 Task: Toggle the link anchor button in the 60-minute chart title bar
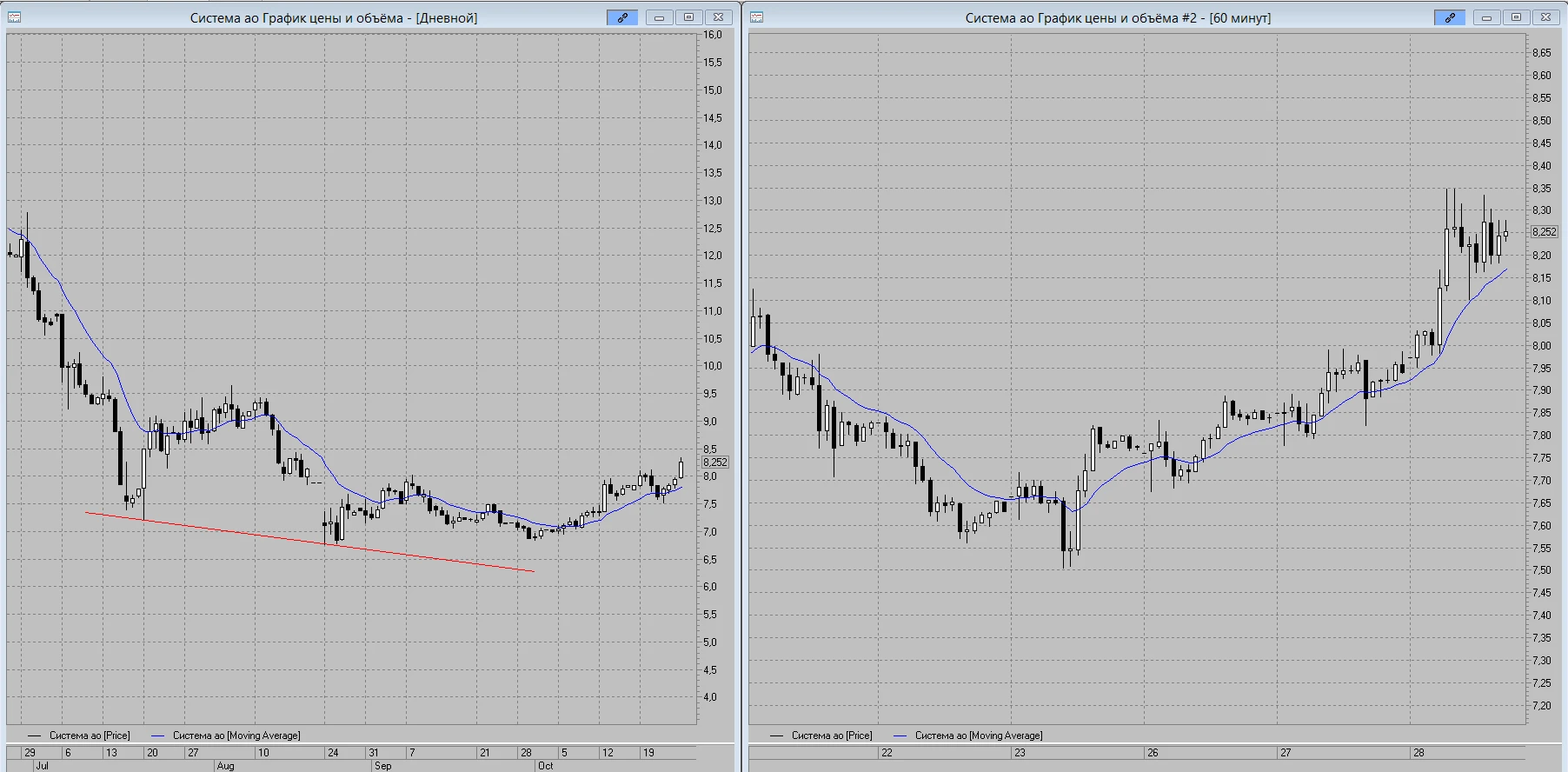pos(1450,17)
